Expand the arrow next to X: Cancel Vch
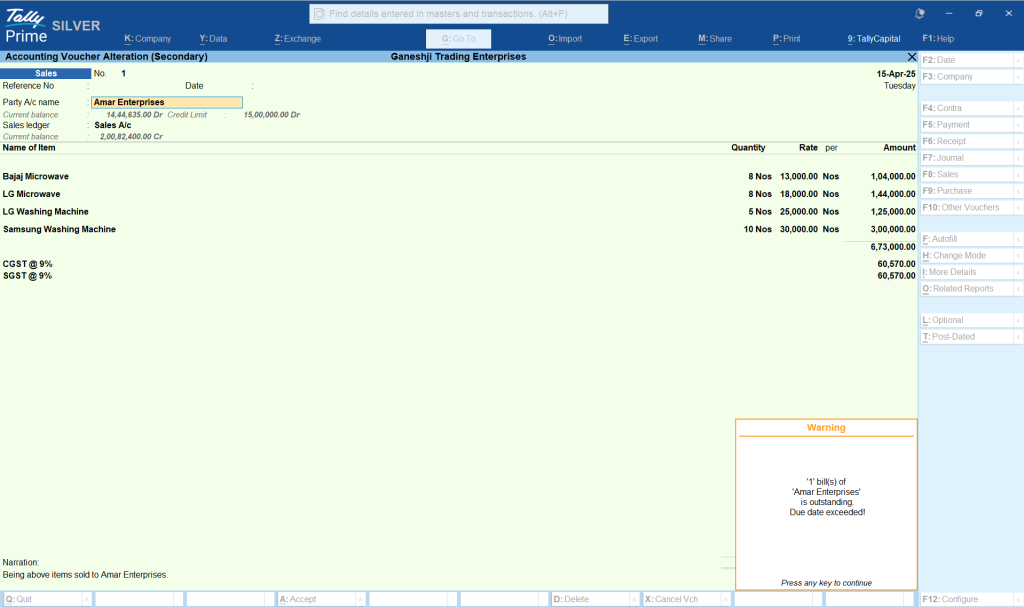 pyautogui.click(x=725, y=599)
